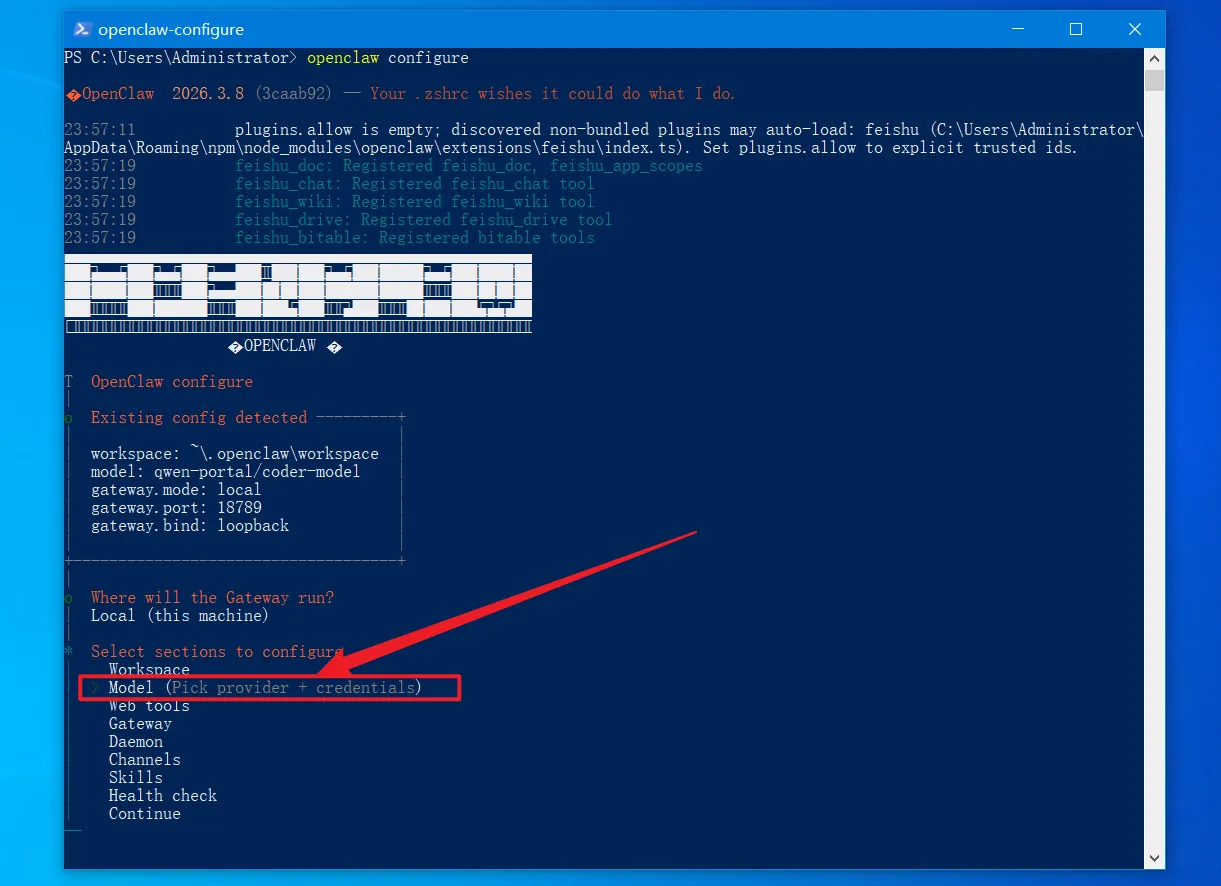Screen dimensions: 1221x886
Task: Click the scrollbar up arrow
Action: tap(1154, 58)
